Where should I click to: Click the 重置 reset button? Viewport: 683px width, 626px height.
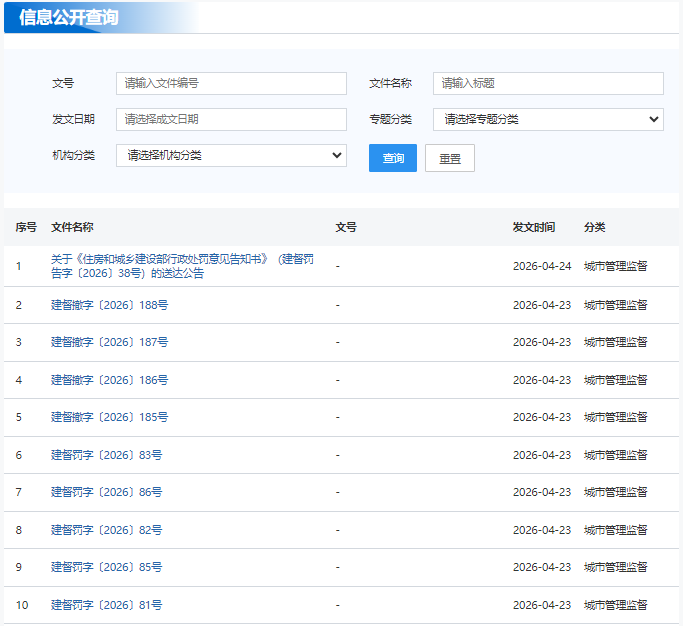[450, 158]
